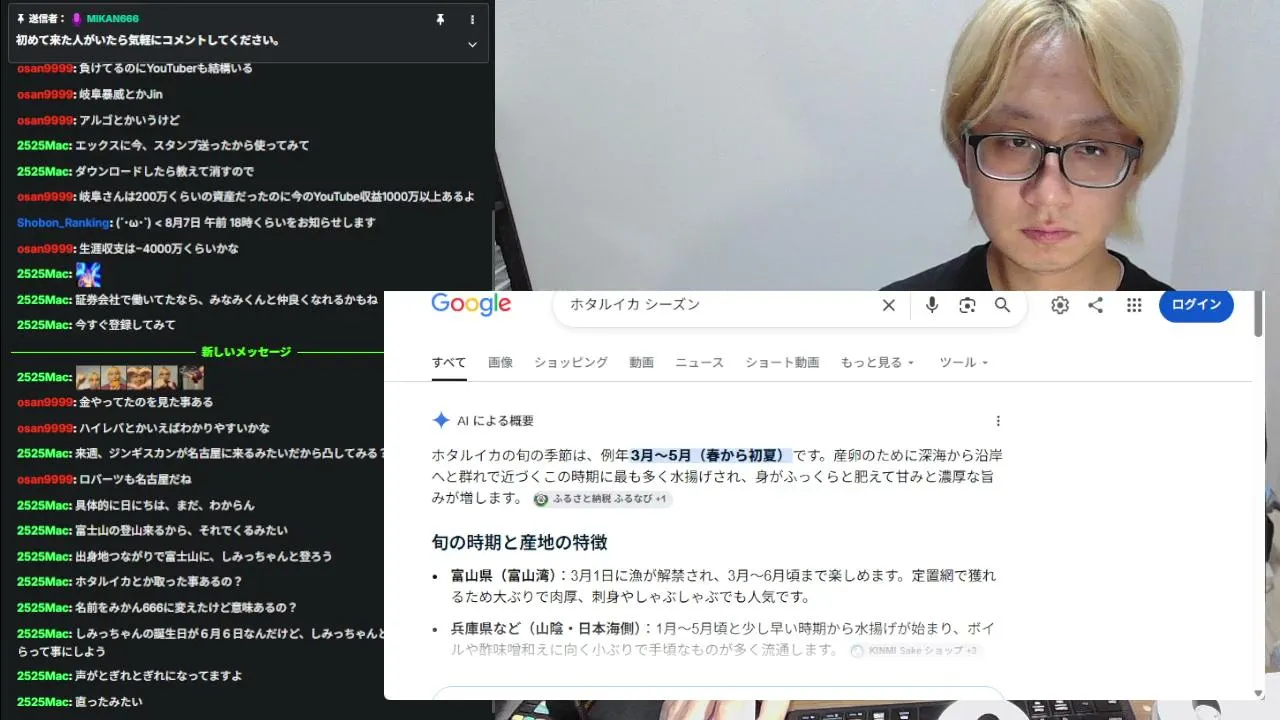Click the chat message 名前をみかん666に変えたけど意味あるの？

click(x=186, y=607)
